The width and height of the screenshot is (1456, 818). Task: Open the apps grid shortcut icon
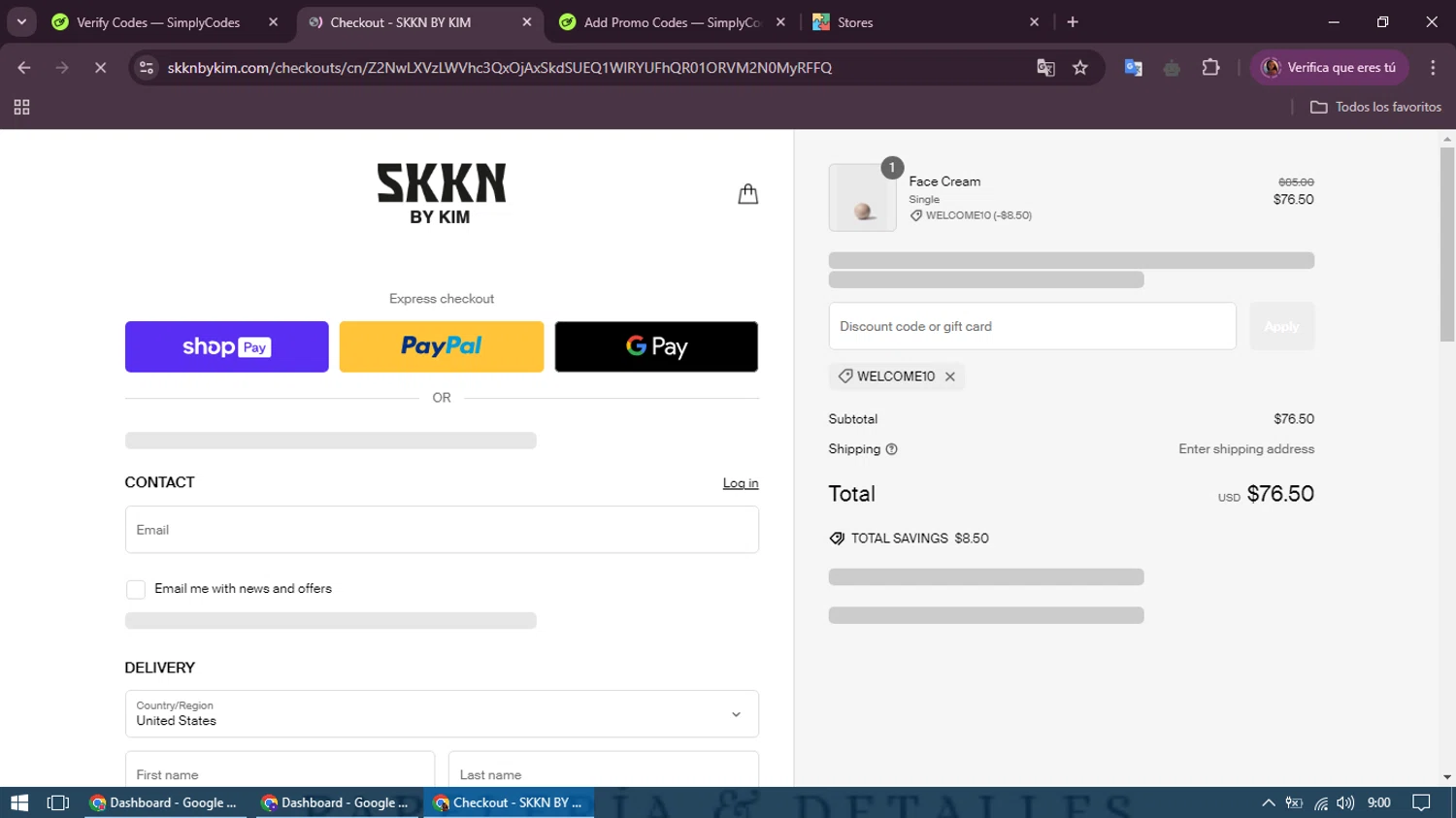coord(21,108)
